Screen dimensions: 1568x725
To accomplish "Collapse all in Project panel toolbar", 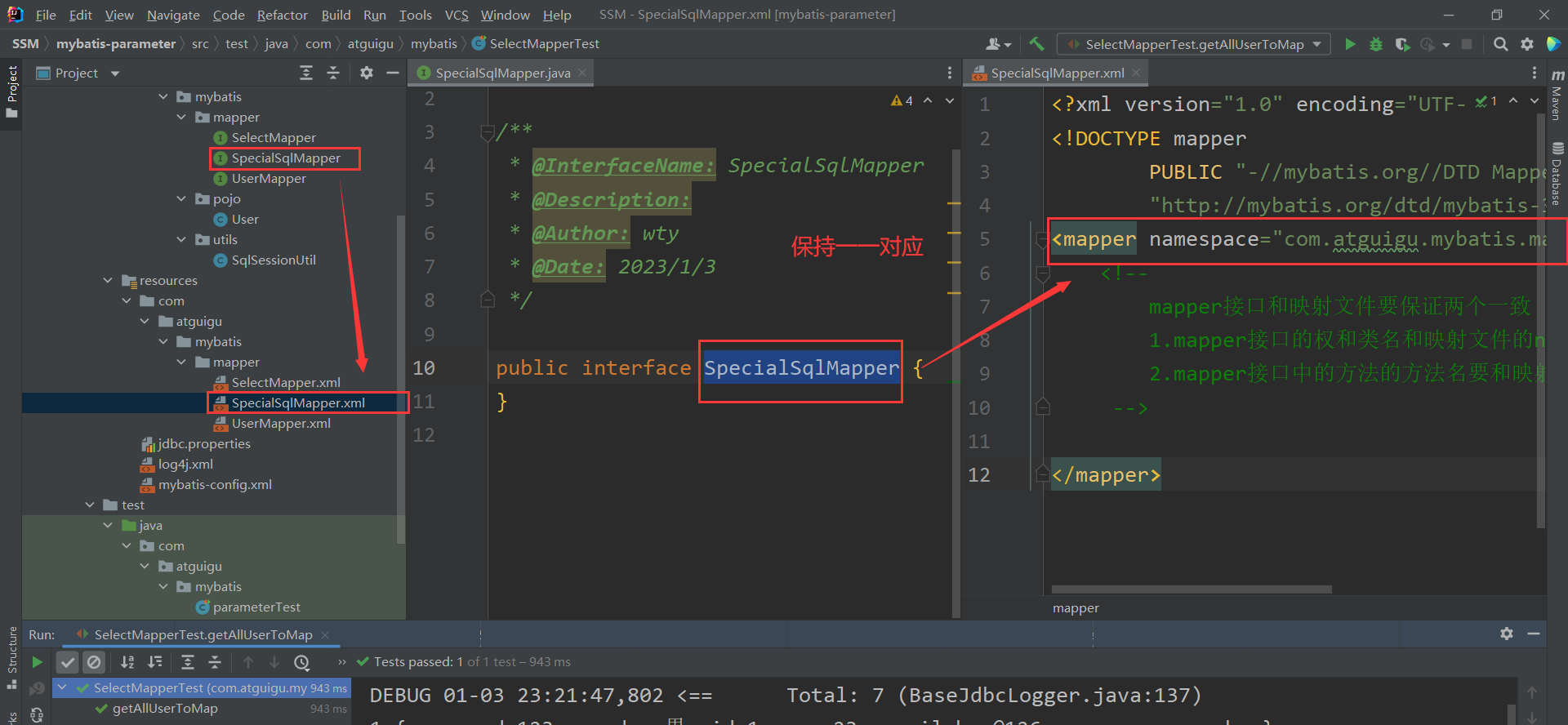I will pos(333,73).
